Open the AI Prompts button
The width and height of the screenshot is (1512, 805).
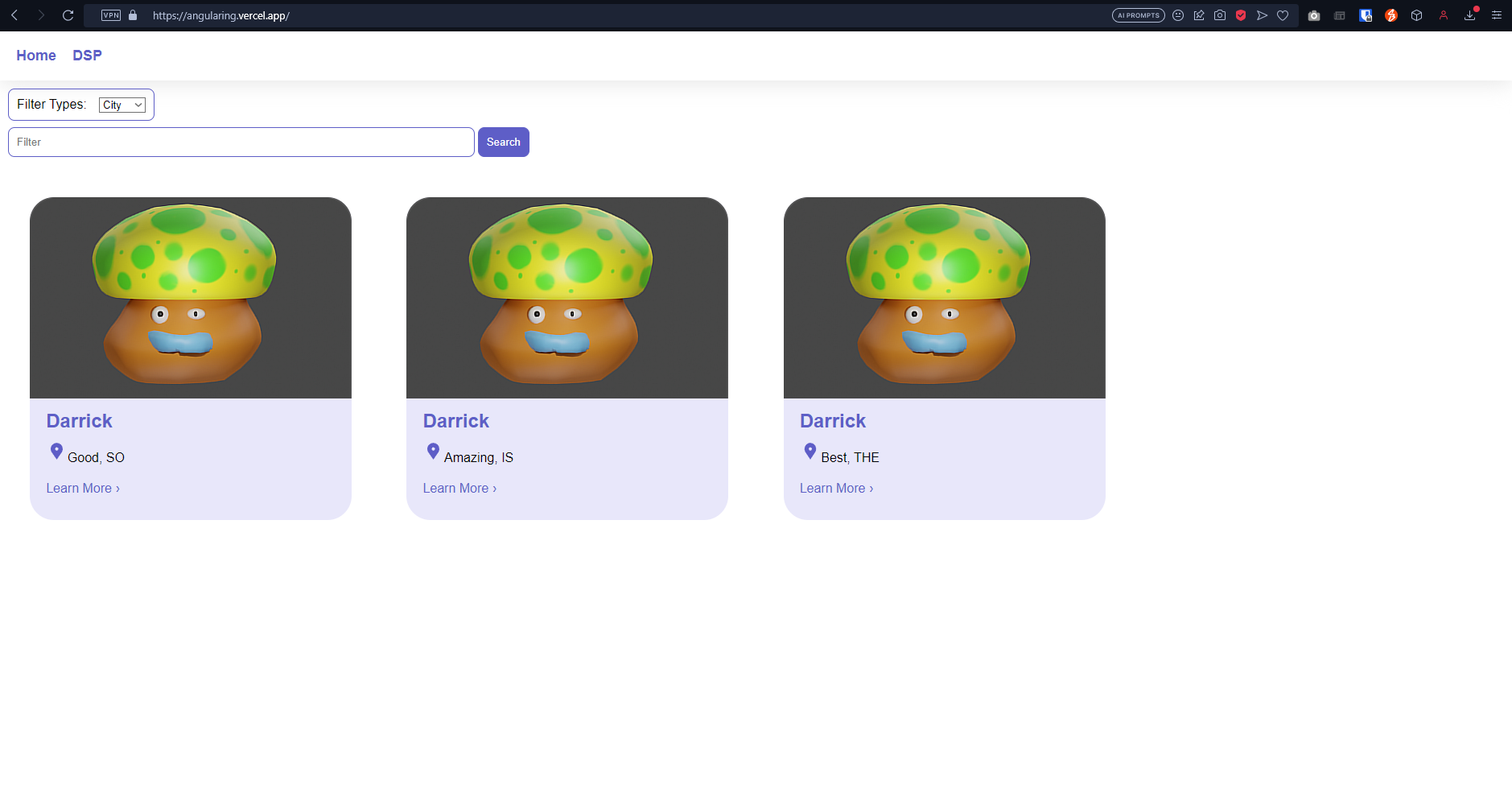click(1138, 15)
